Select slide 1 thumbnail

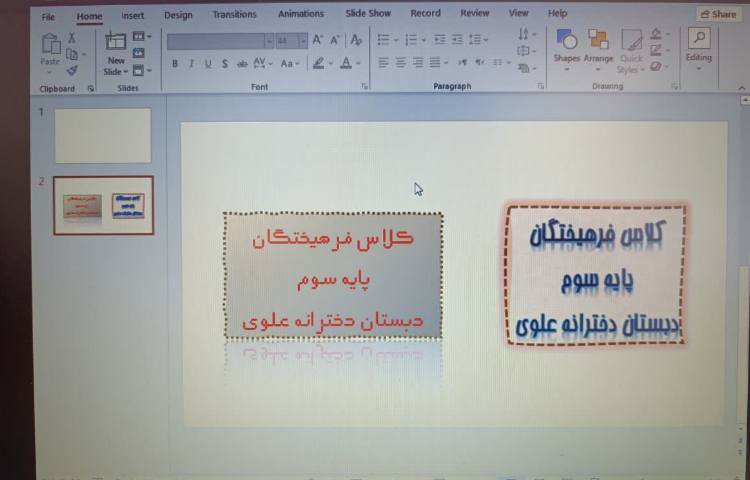click(103, 135)
